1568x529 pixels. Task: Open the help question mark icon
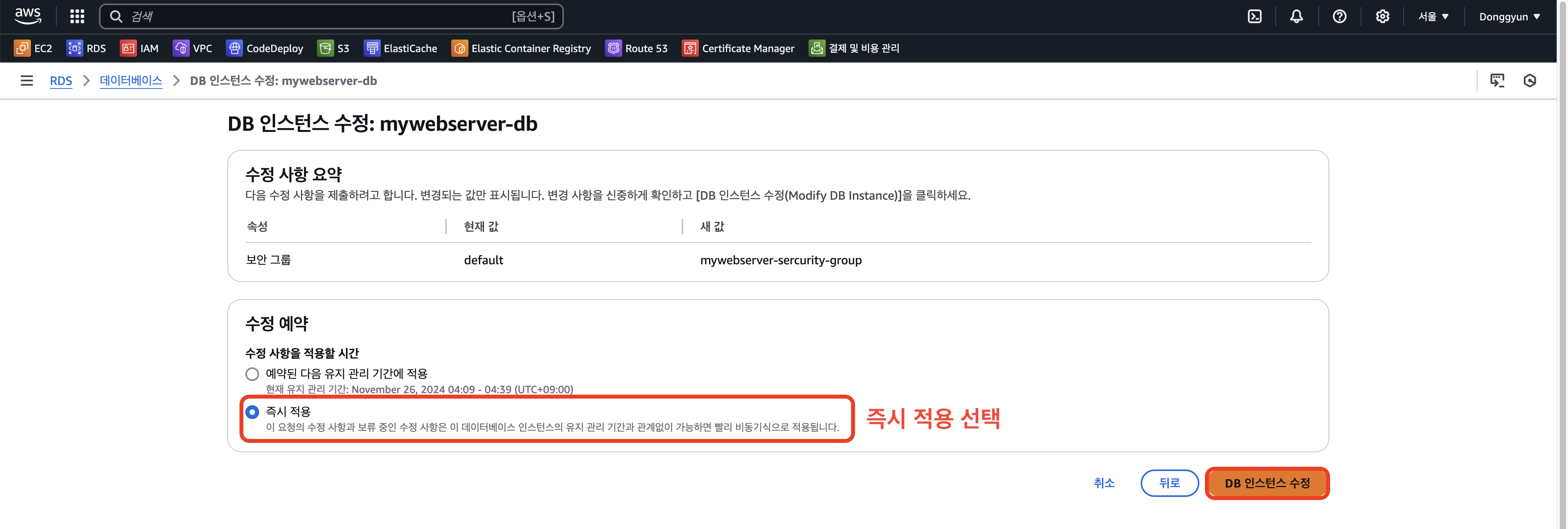(1339, 16)
